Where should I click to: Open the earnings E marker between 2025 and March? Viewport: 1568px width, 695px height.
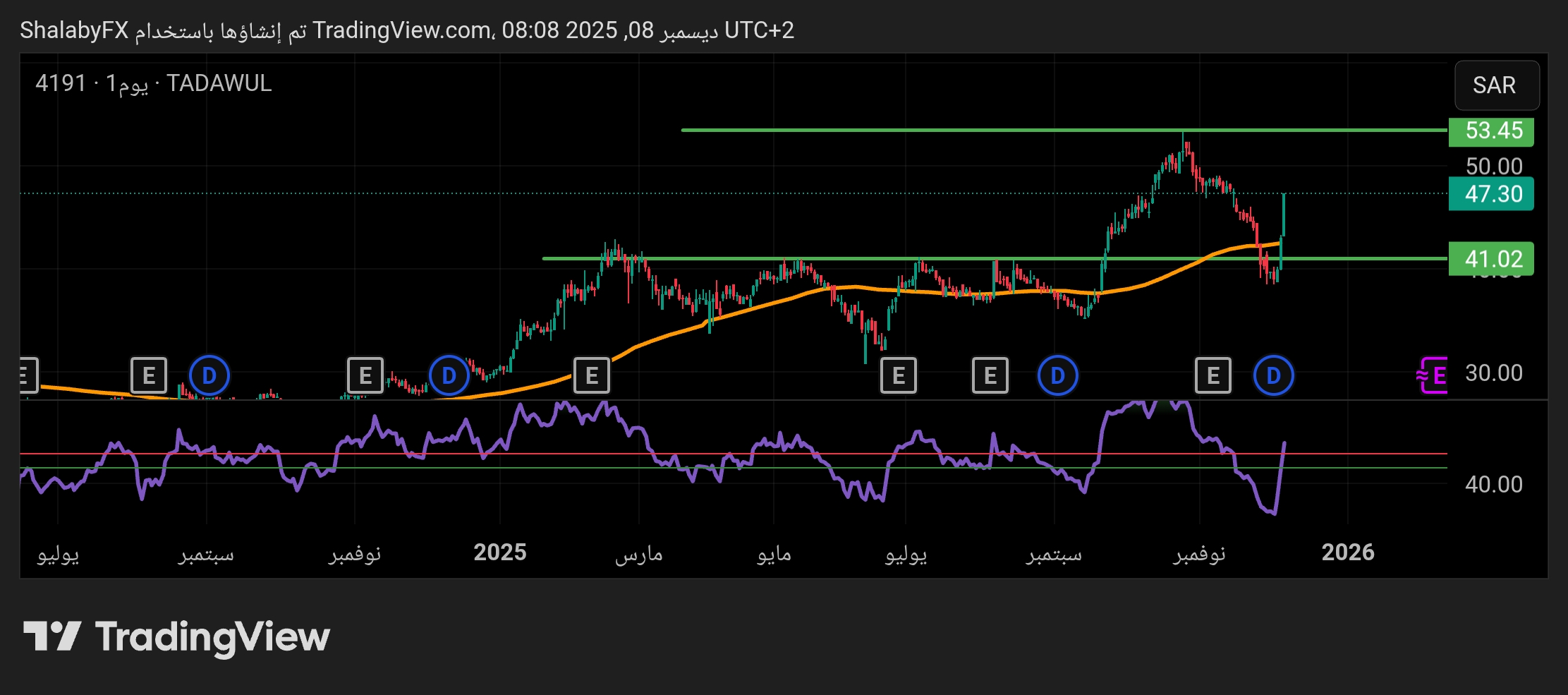click(592, 375)
